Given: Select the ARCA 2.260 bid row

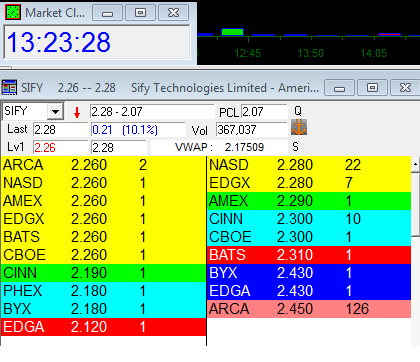Looking at the screenshot, I should pos(103,165).
